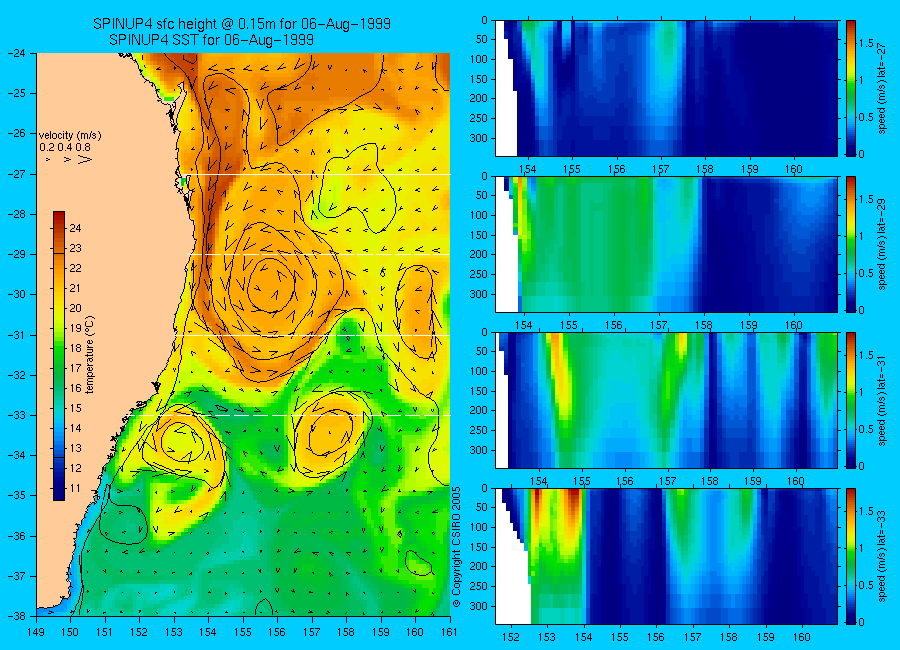Click the "speed (m/s) lat=-29" label
The image size is (900, 650).
click(x=883, y=244)
